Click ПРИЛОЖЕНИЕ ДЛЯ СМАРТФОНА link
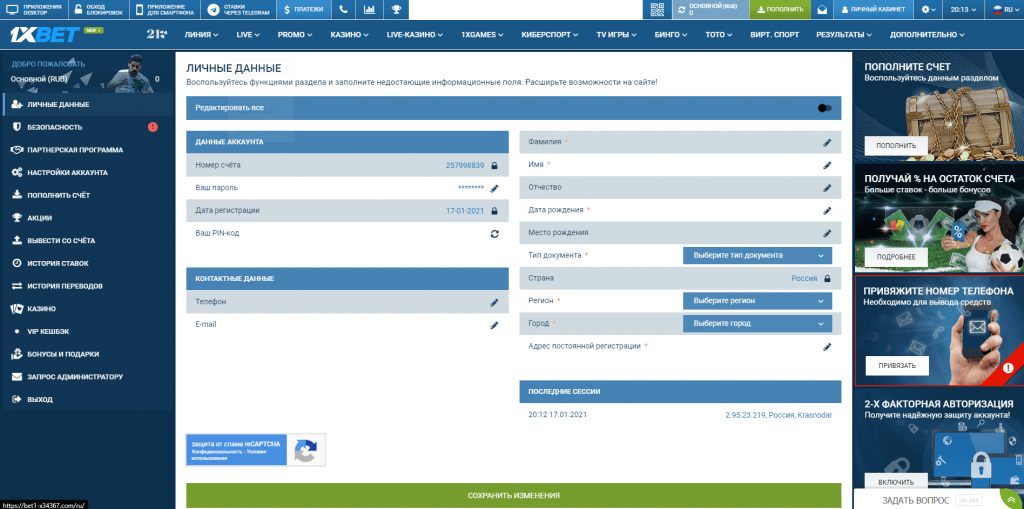The image size is (1024, 509). [x=165, y=10]
